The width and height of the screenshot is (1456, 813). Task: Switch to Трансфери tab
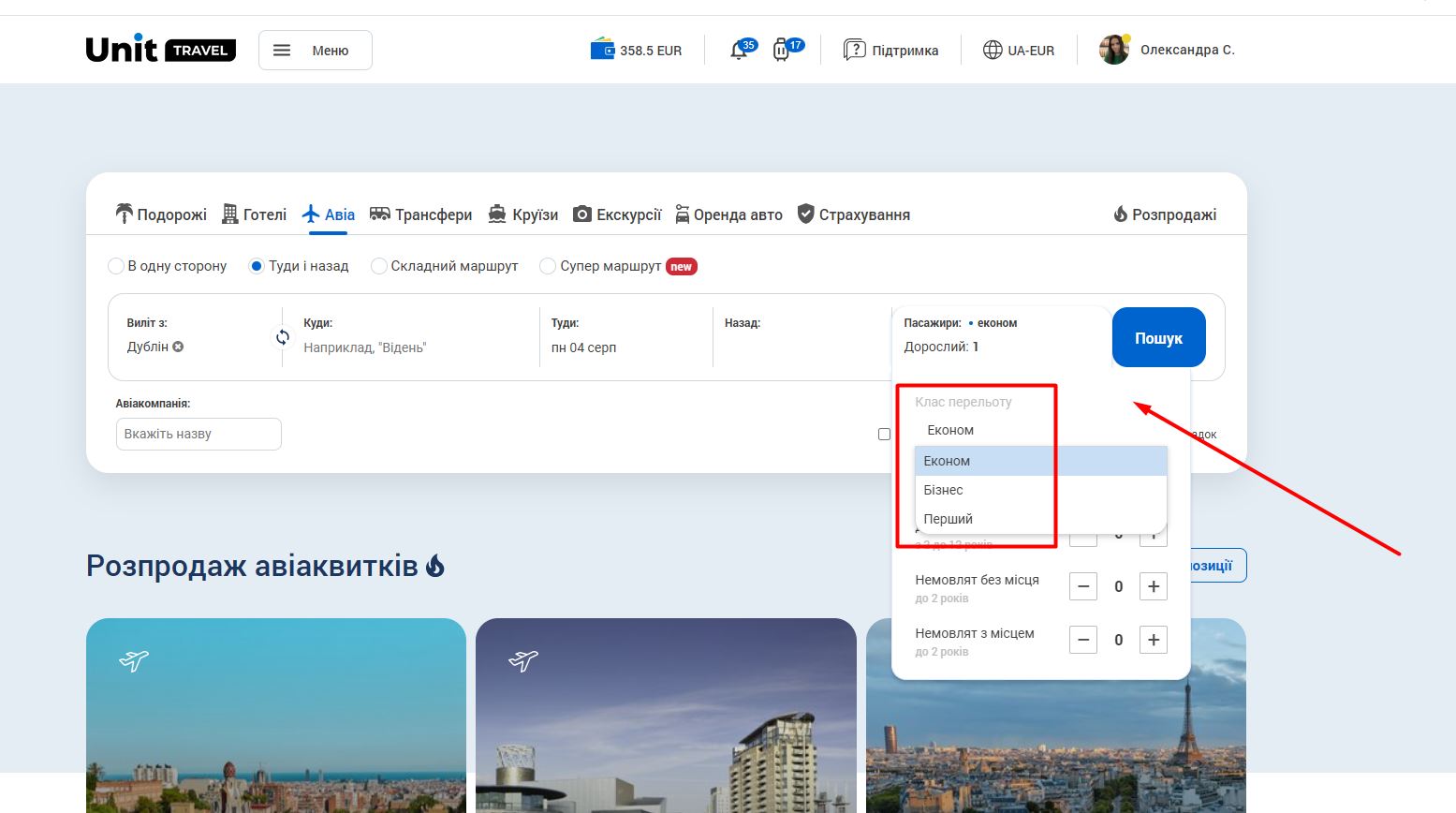coord(420,214)
